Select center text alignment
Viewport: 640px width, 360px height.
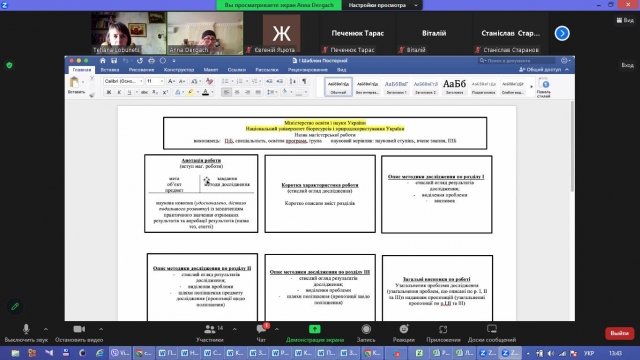[x=237, y=93]
